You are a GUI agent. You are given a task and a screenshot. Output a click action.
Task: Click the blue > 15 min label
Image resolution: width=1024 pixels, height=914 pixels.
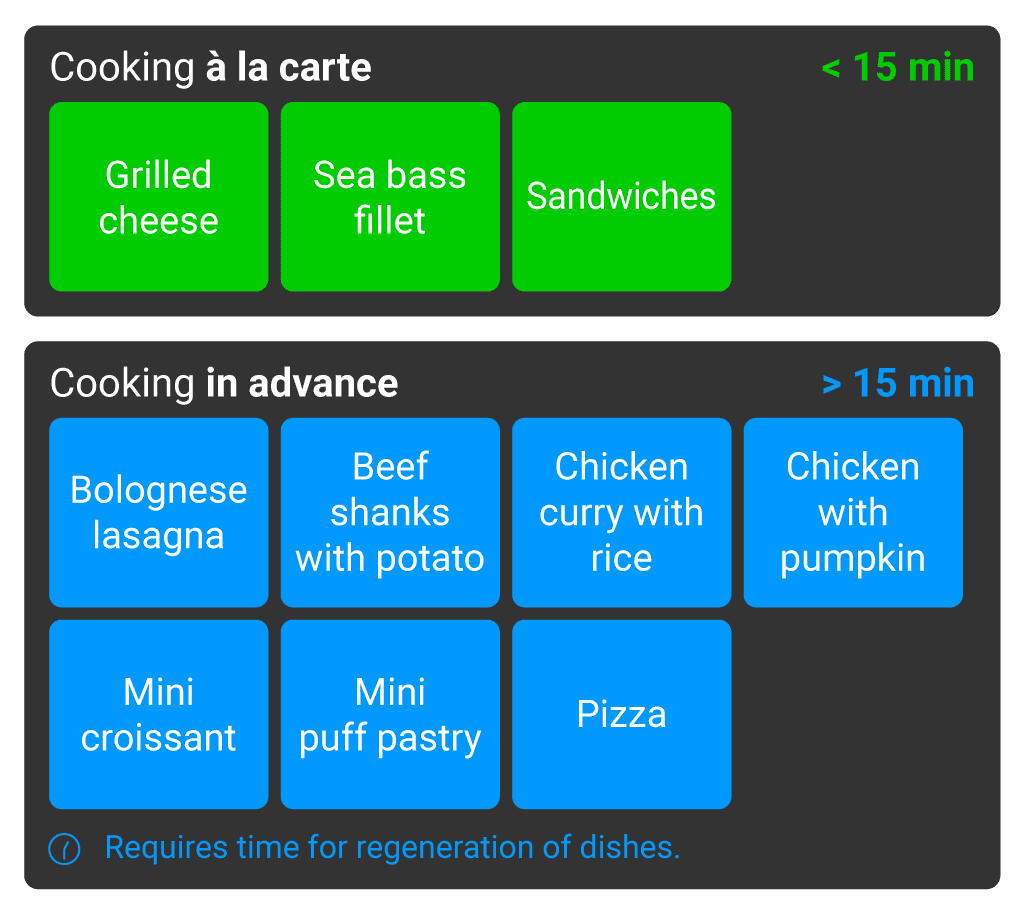tap(897, 383)
